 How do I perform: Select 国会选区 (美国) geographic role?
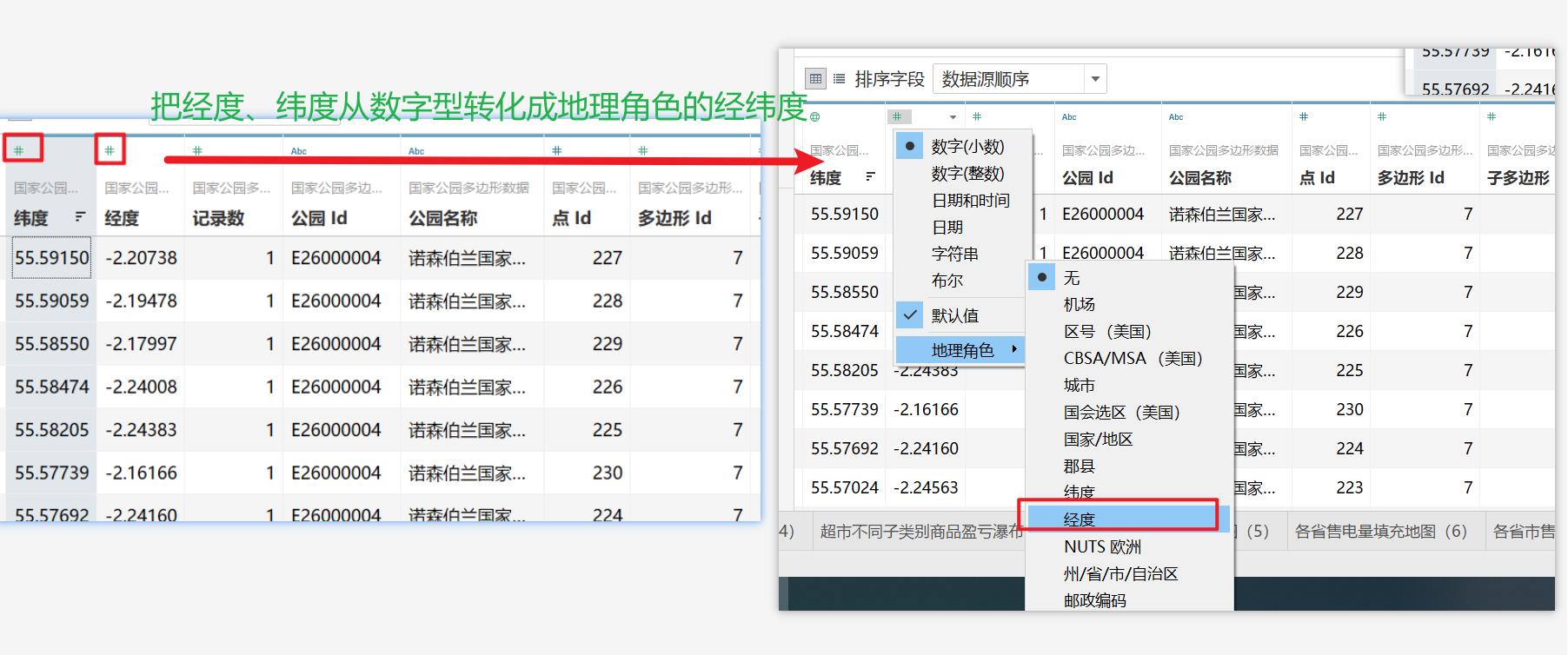(1130, 412)
